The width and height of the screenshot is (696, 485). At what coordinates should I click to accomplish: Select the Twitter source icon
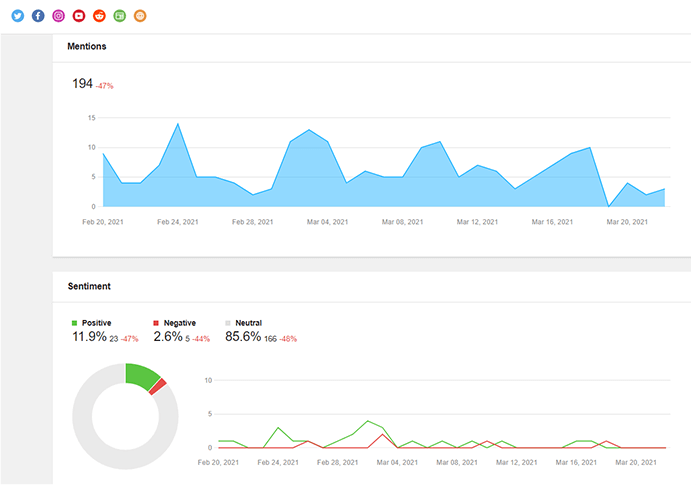[18, 16]
